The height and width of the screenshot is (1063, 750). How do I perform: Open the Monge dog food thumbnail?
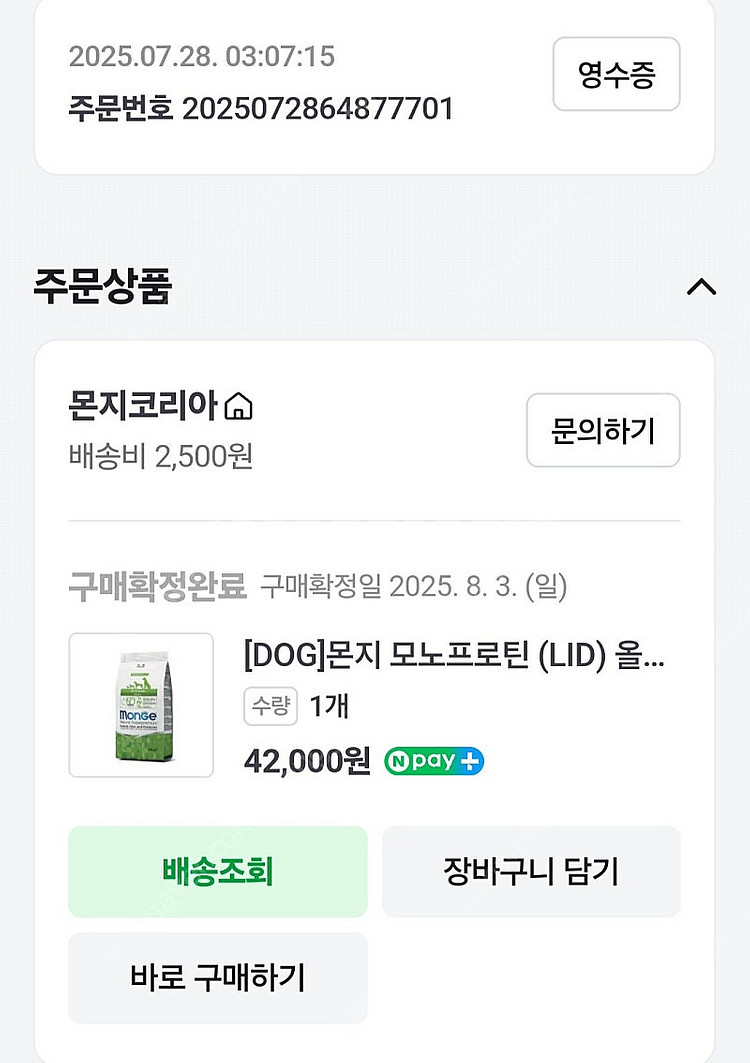coord(141,705)
